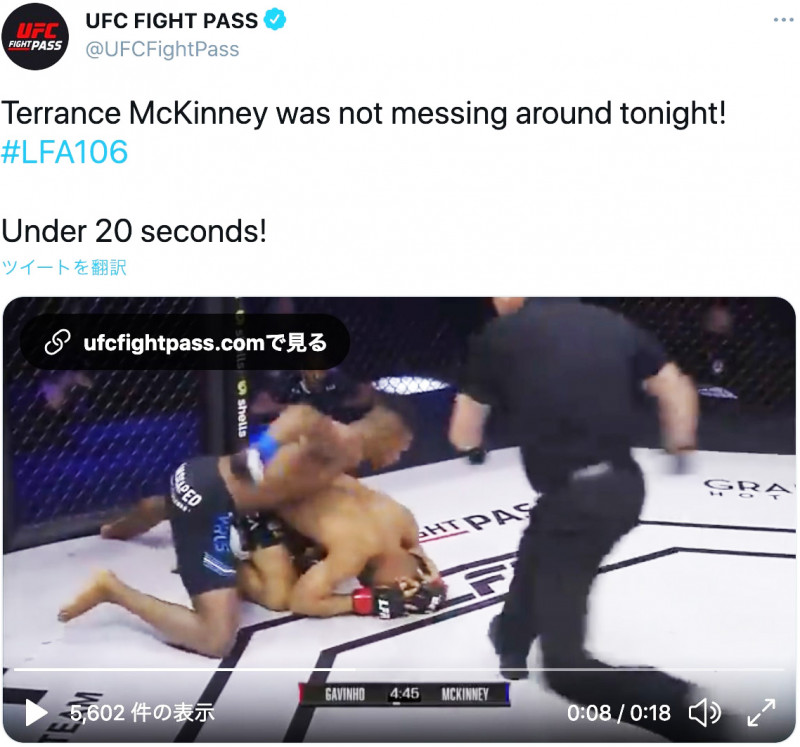800x747 pixels.
Task: Click the chain link icon on the video overlay
Action: [57, 342]
